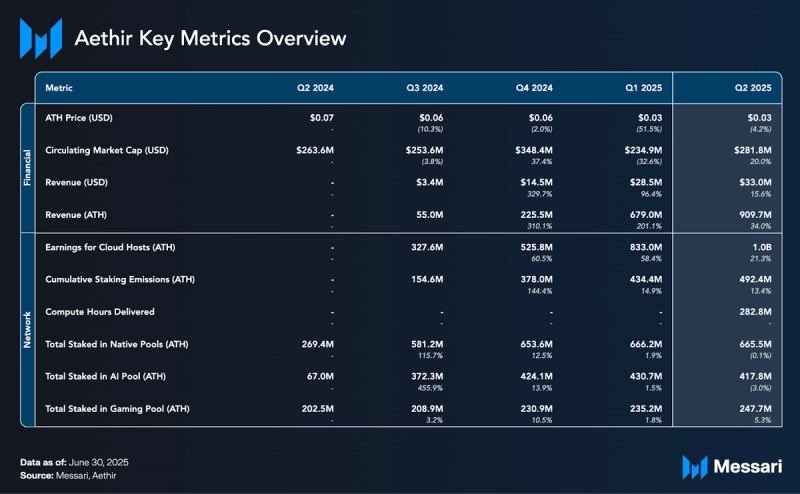This screenshot has height=494, width=800.
Task: Click the 581.2M native pools staked value
Action: (427, 344)
